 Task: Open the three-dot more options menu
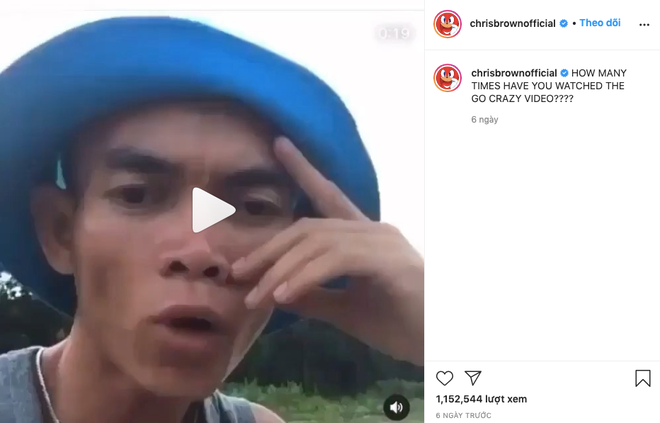(x=644, y=25)
